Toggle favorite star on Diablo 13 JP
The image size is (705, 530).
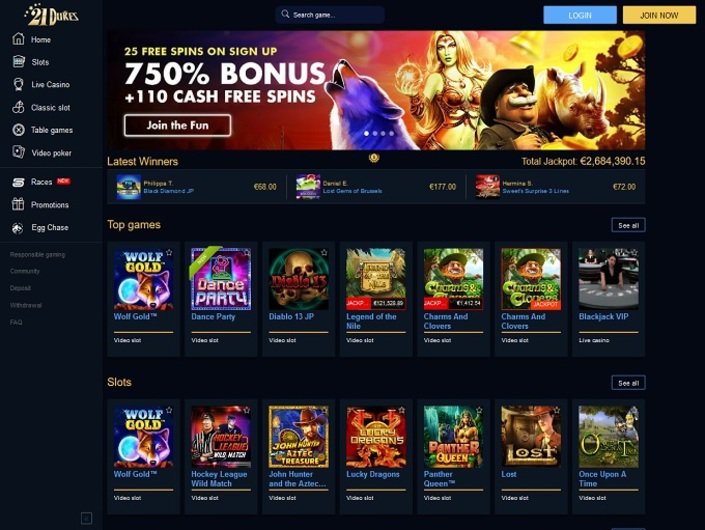[324, 253]
